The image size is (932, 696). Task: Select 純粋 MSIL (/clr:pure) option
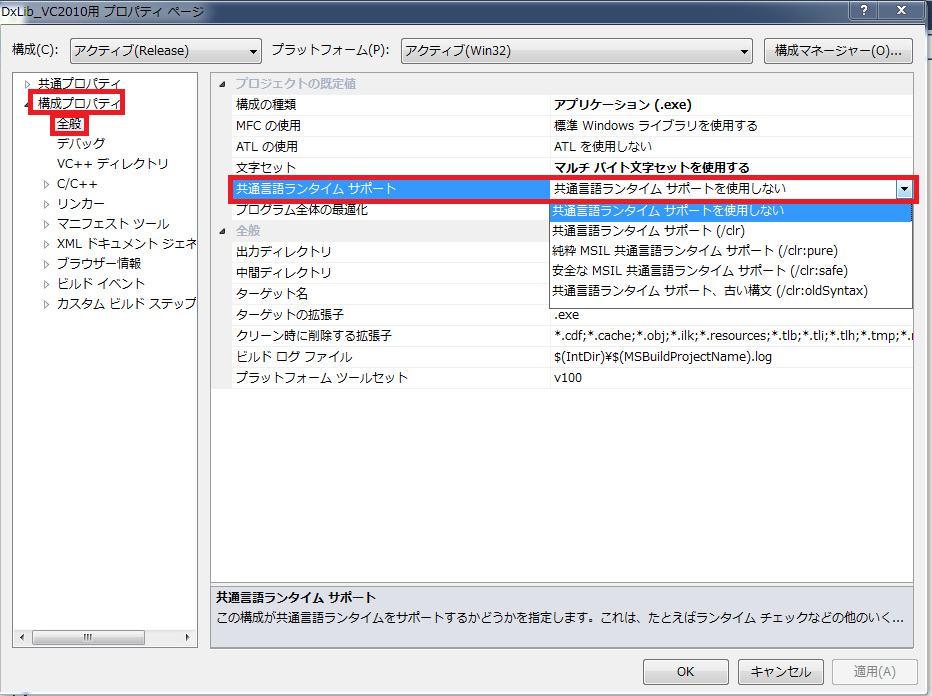coord(694,250)
